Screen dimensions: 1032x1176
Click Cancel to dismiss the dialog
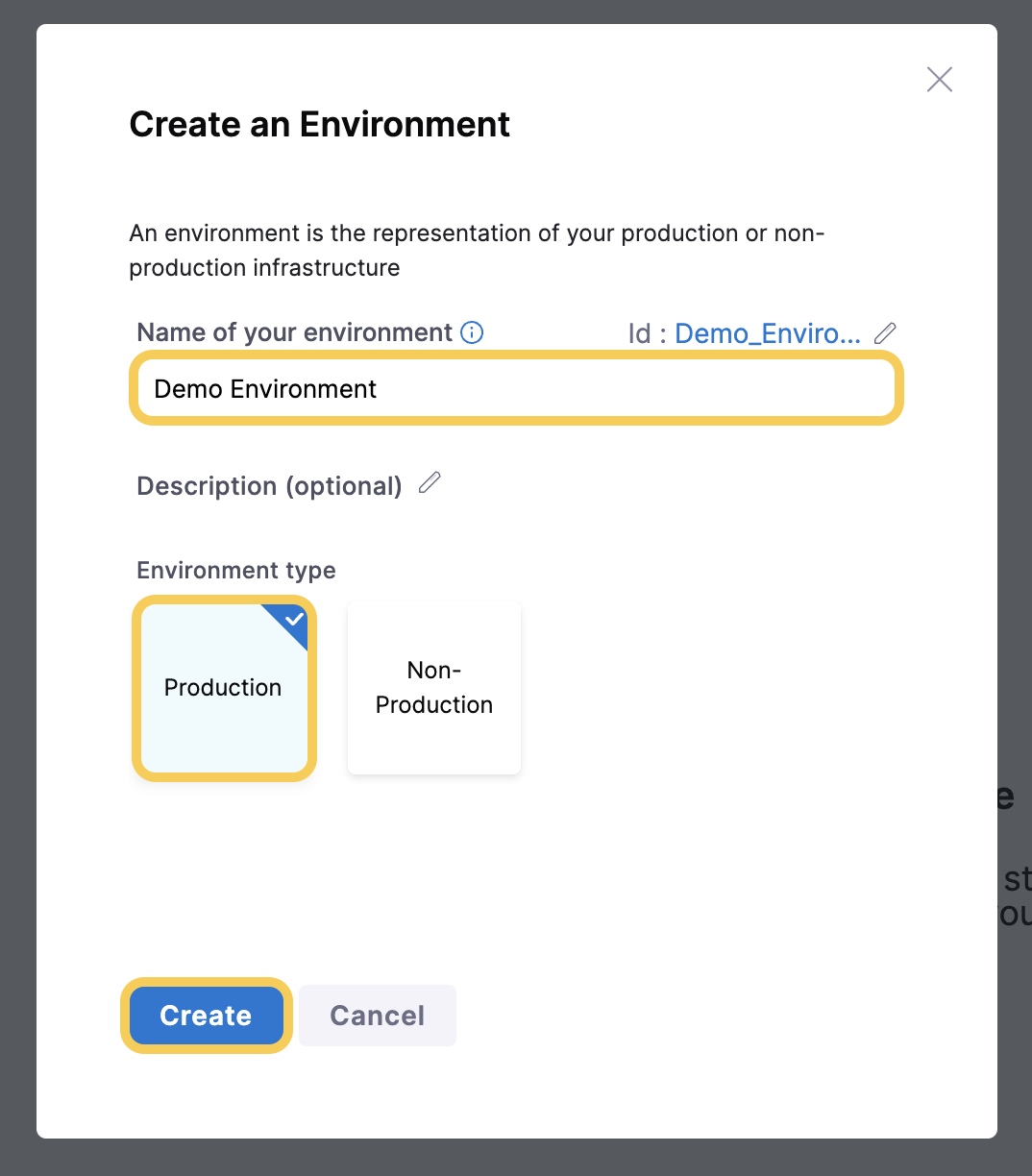point(377,1016)
